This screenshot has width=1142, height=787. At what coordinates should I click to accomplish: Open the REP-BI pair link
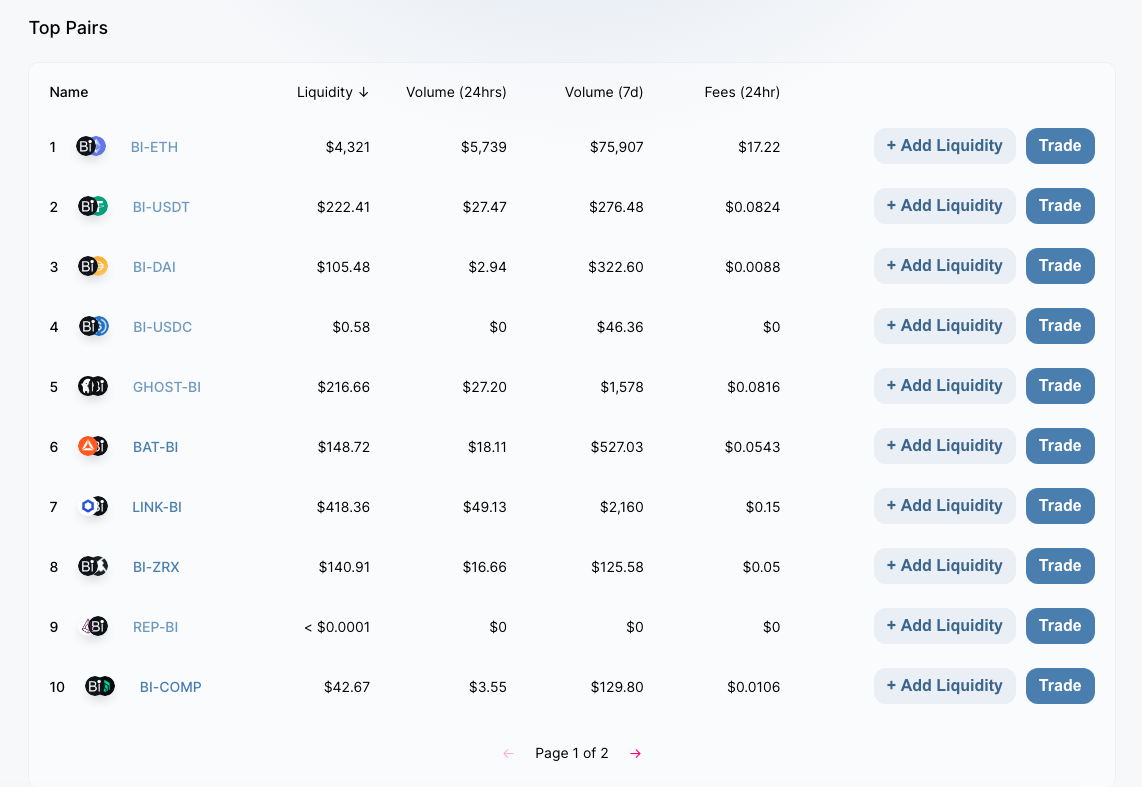pos(155,627)
